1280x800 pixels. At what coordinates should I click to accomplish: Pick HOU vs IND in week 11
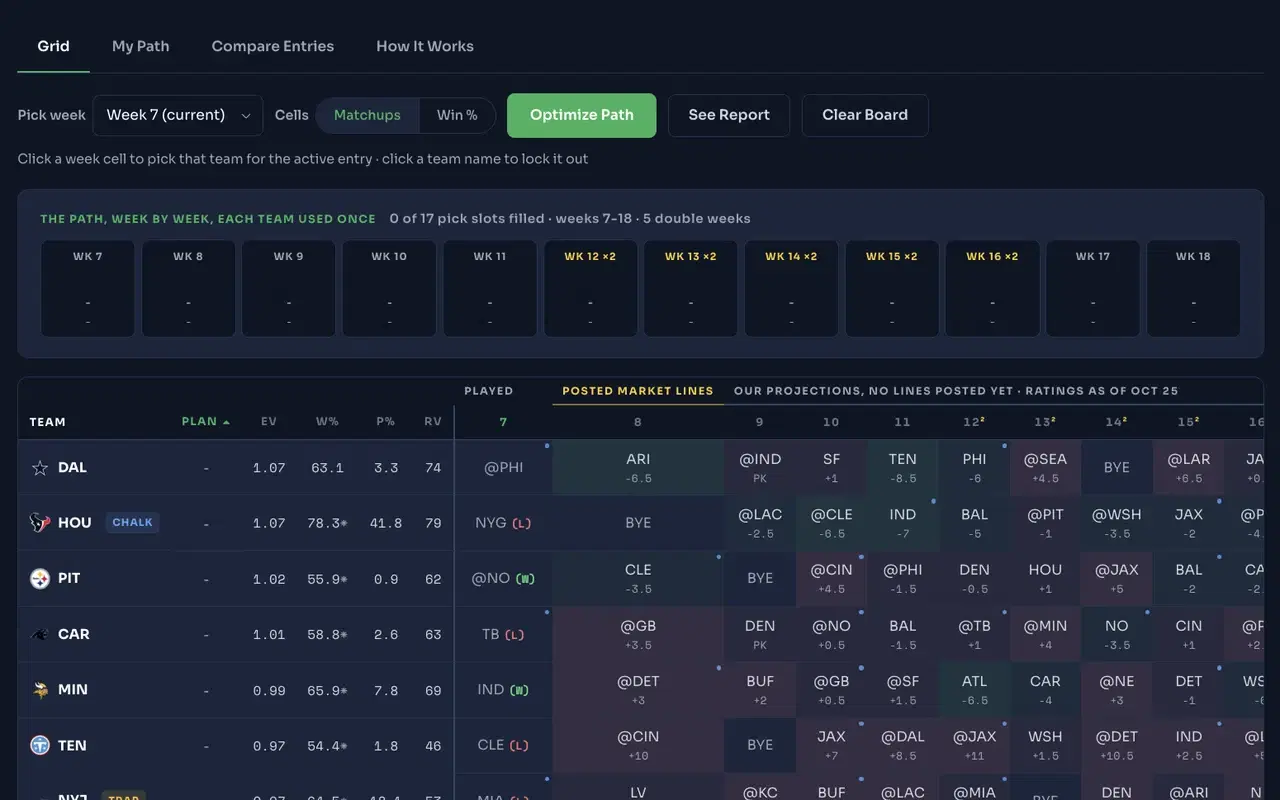(902, 523)
